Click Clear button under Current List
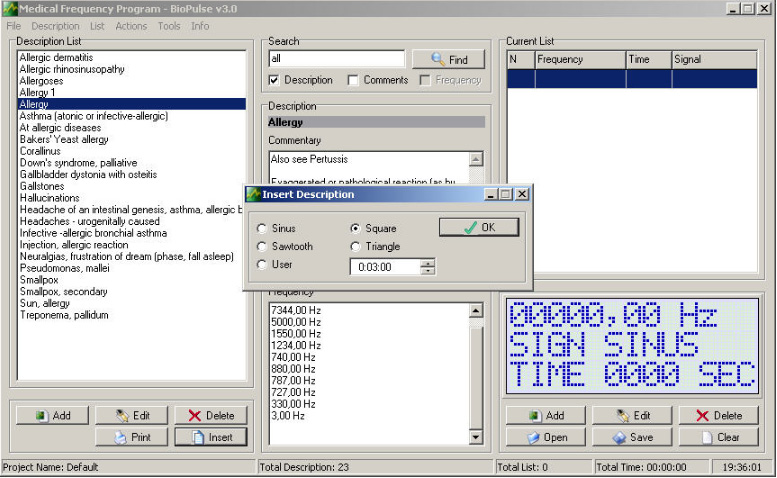This screenshot has width=777, height=478. tap(718, 437)
